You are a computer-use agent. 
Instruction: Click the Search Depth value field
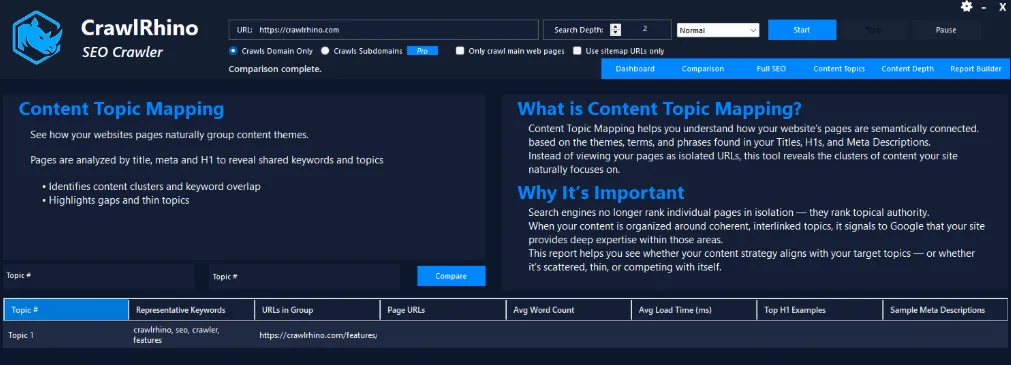(x=645, y=30)
